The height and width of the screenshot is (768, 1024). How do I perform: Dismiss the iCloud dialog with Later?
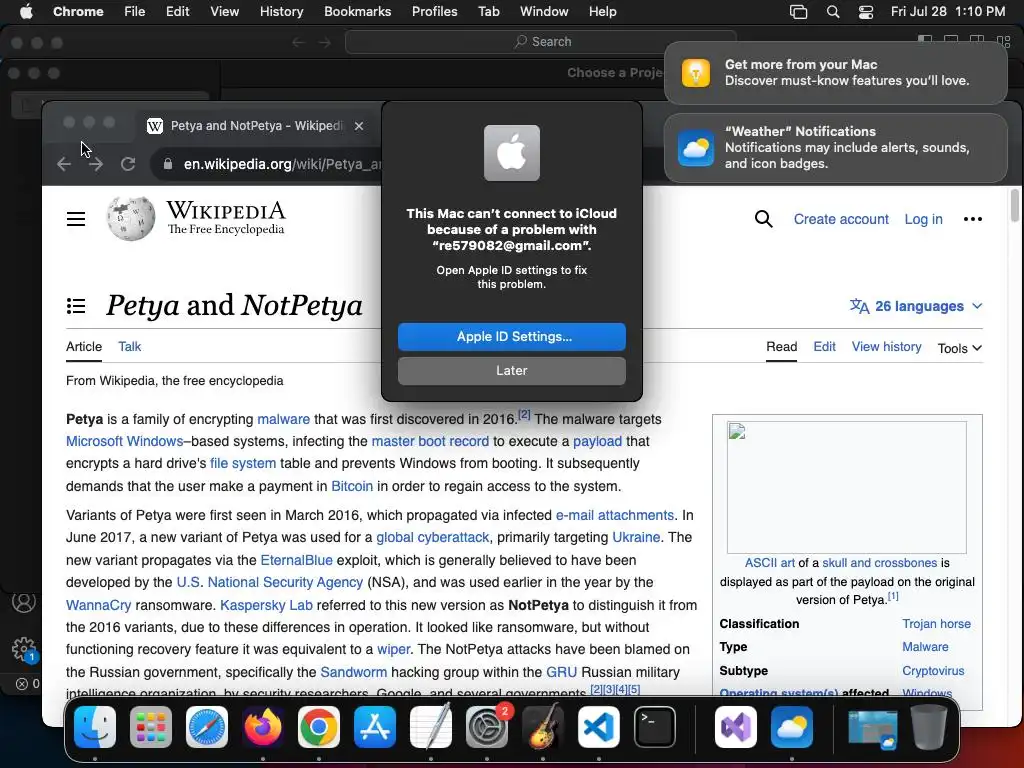(x=511, y=370)
